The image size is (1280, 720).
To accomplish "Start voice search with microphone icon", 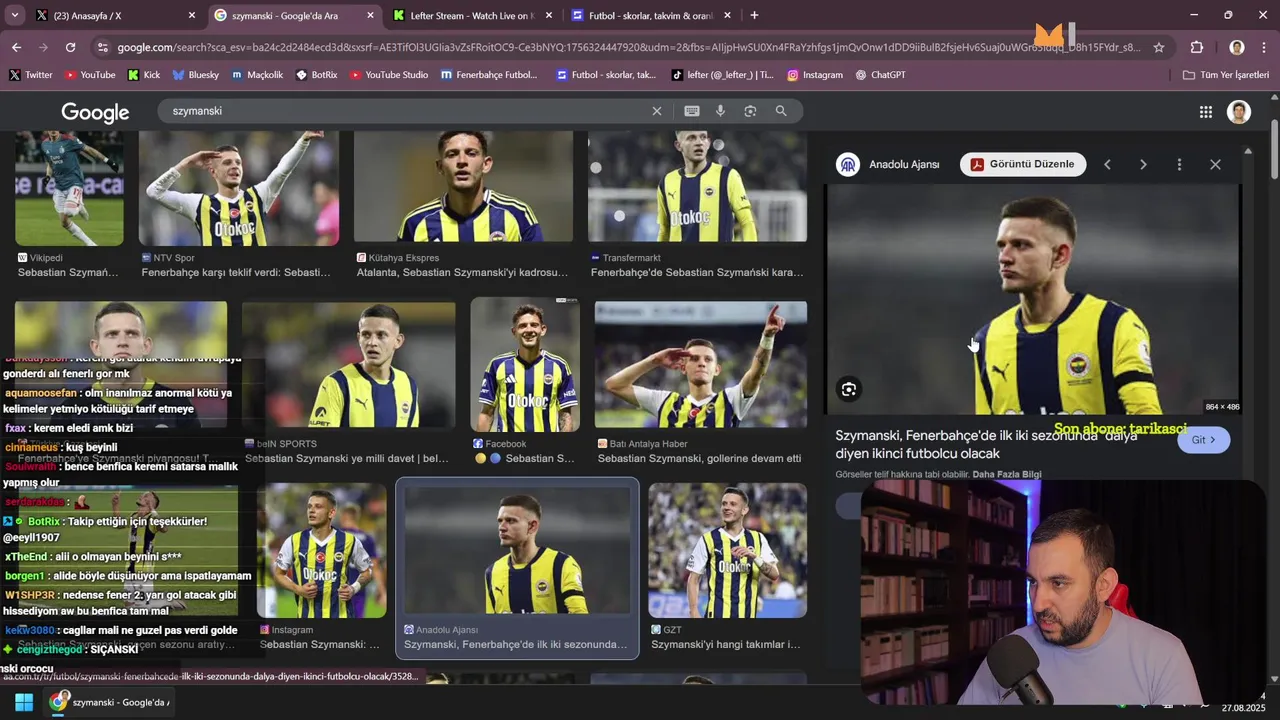I will (x=720, y=111).
